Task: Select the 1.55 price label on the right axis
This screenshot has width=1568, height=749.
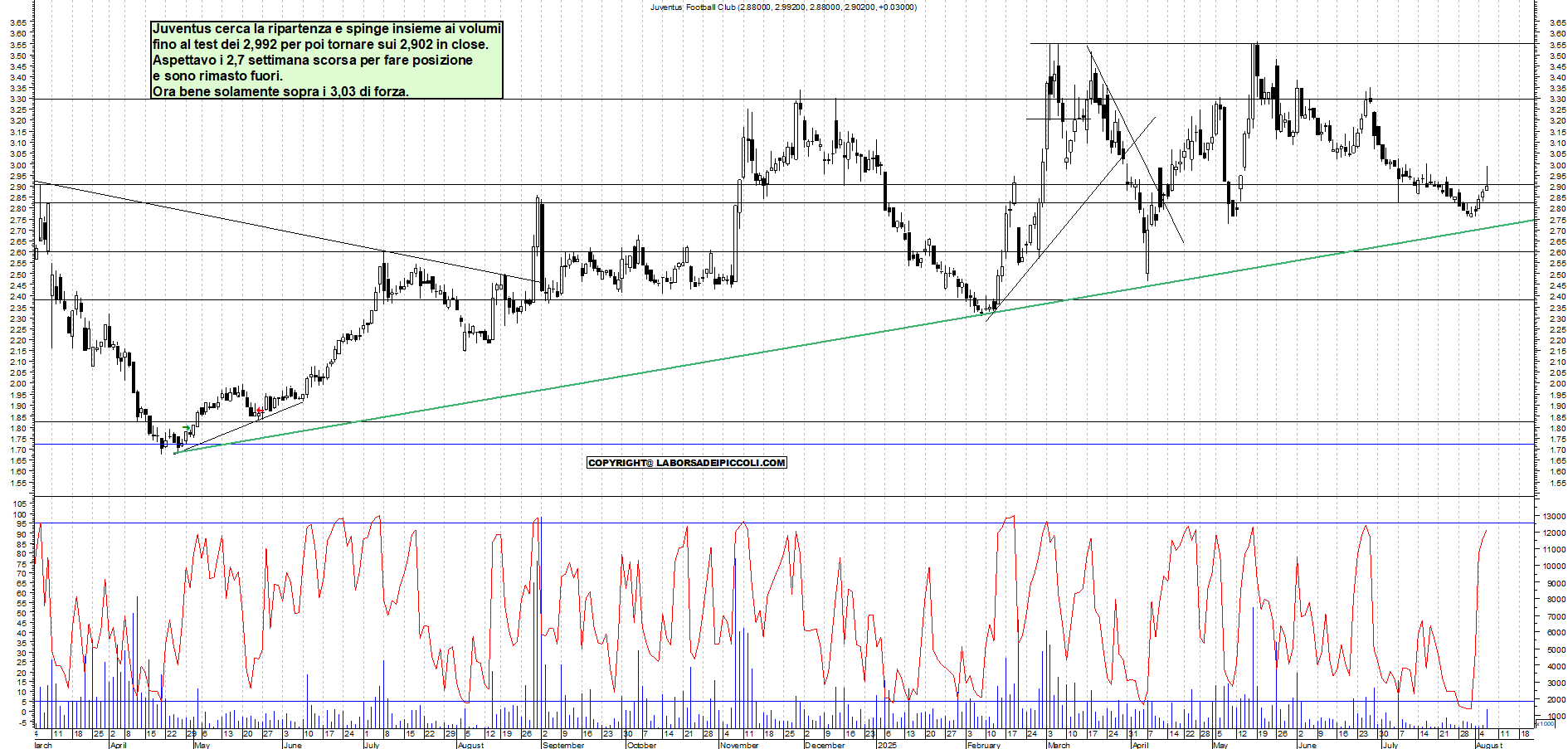Action: coord(1556,483)
